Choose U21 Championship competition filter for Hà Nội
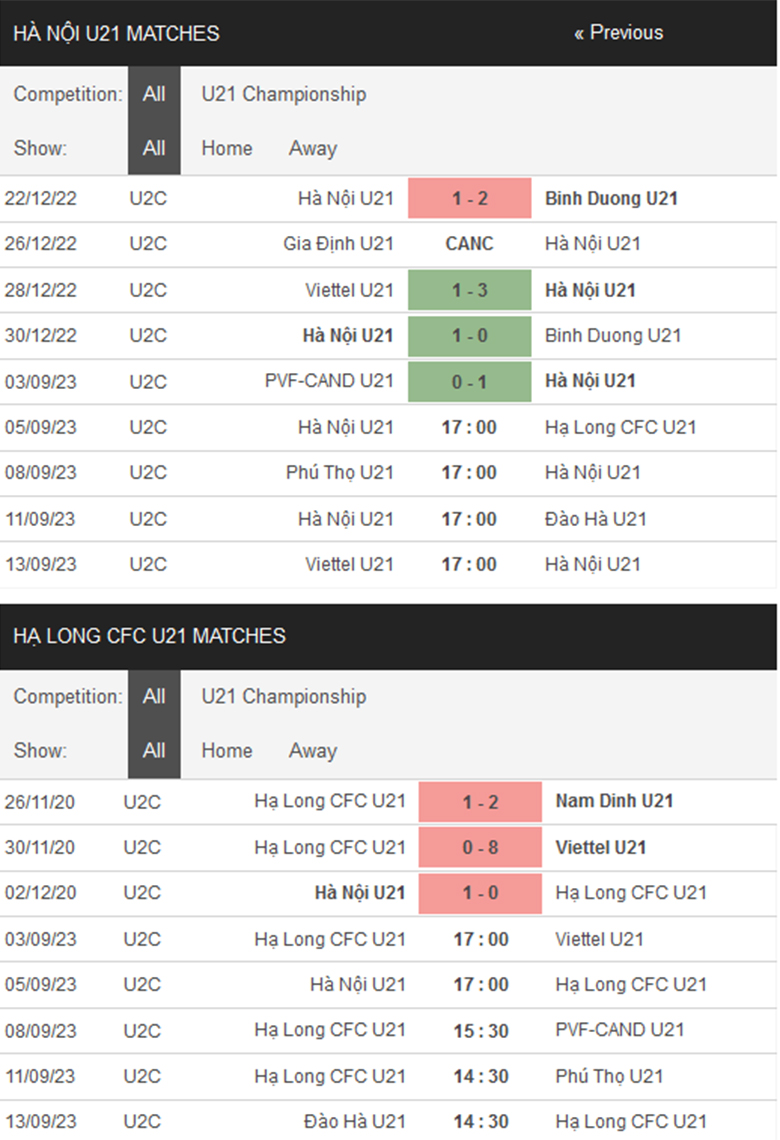 click(283, 94)
